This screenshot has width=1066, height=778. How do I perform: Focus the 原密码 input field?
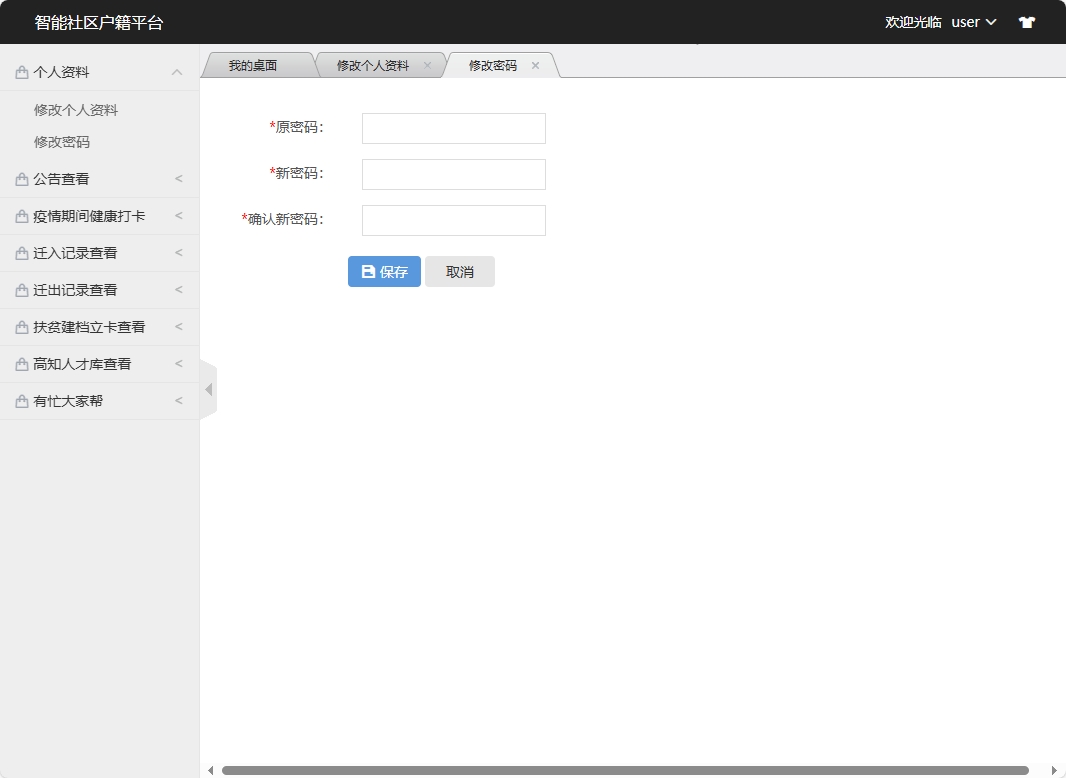[453, 129]
